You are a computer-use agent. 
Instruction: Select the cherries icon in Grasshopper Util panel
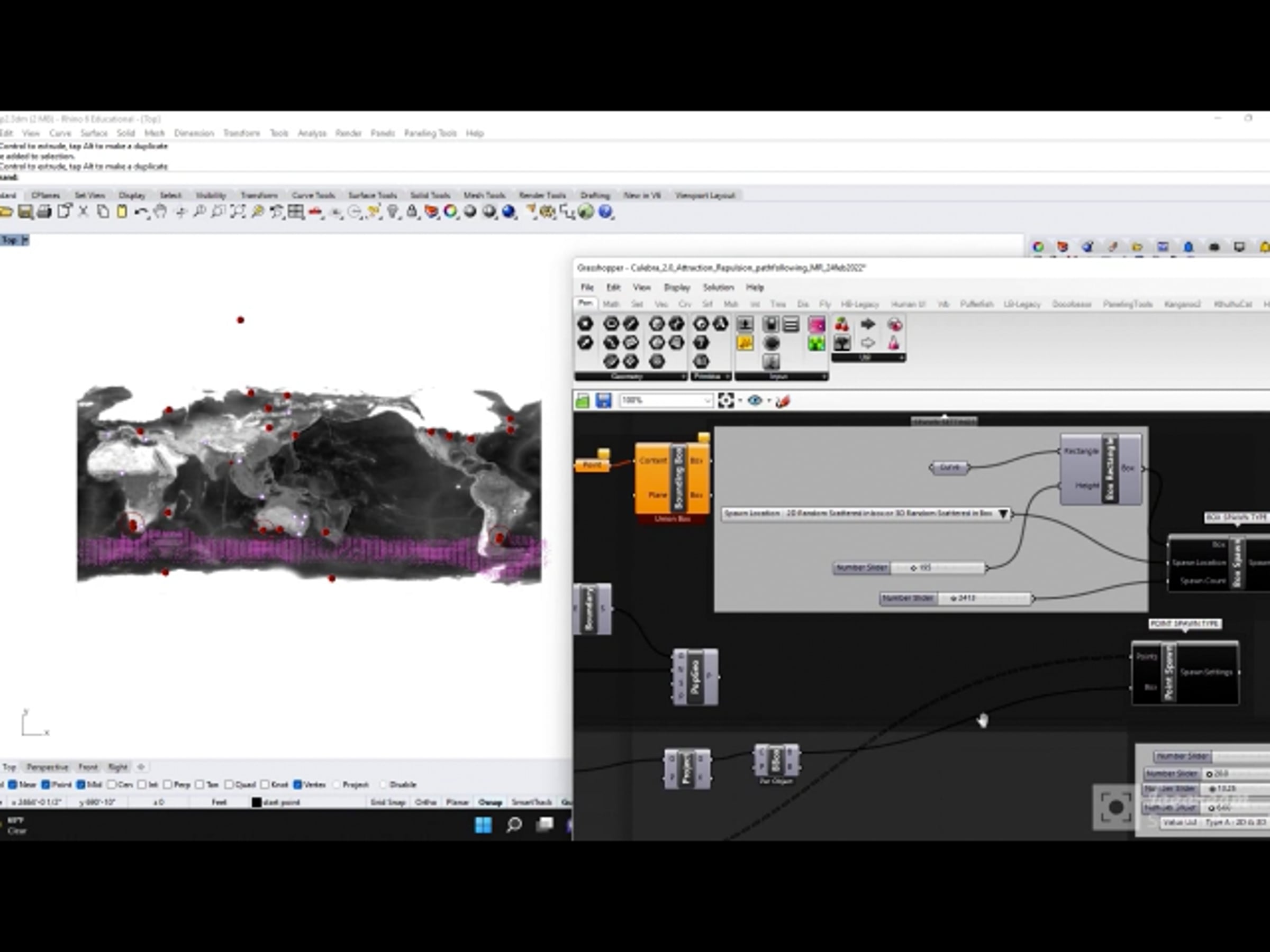[842, 324]
